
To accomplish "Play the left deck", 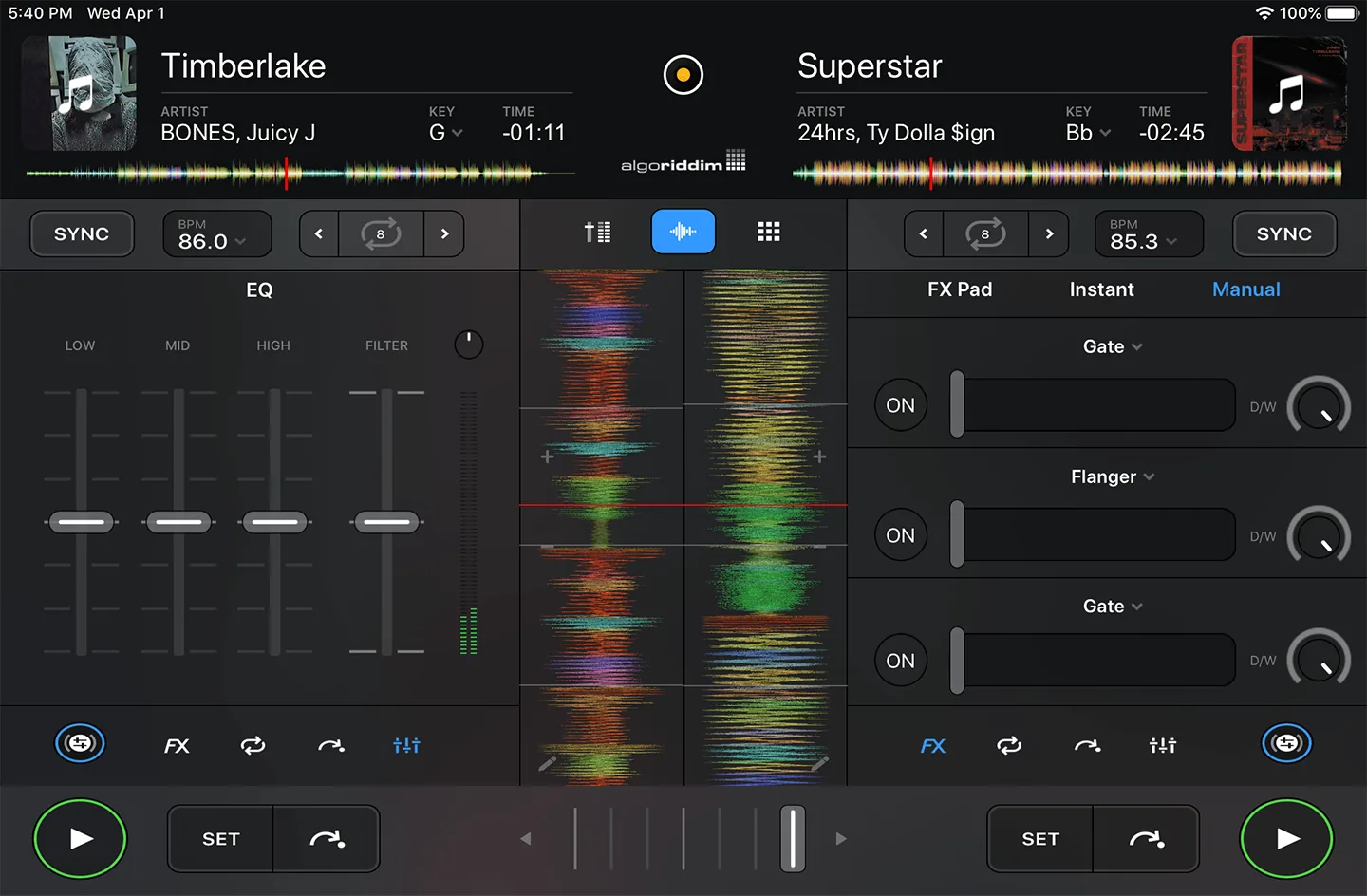I will pos(81,838).
